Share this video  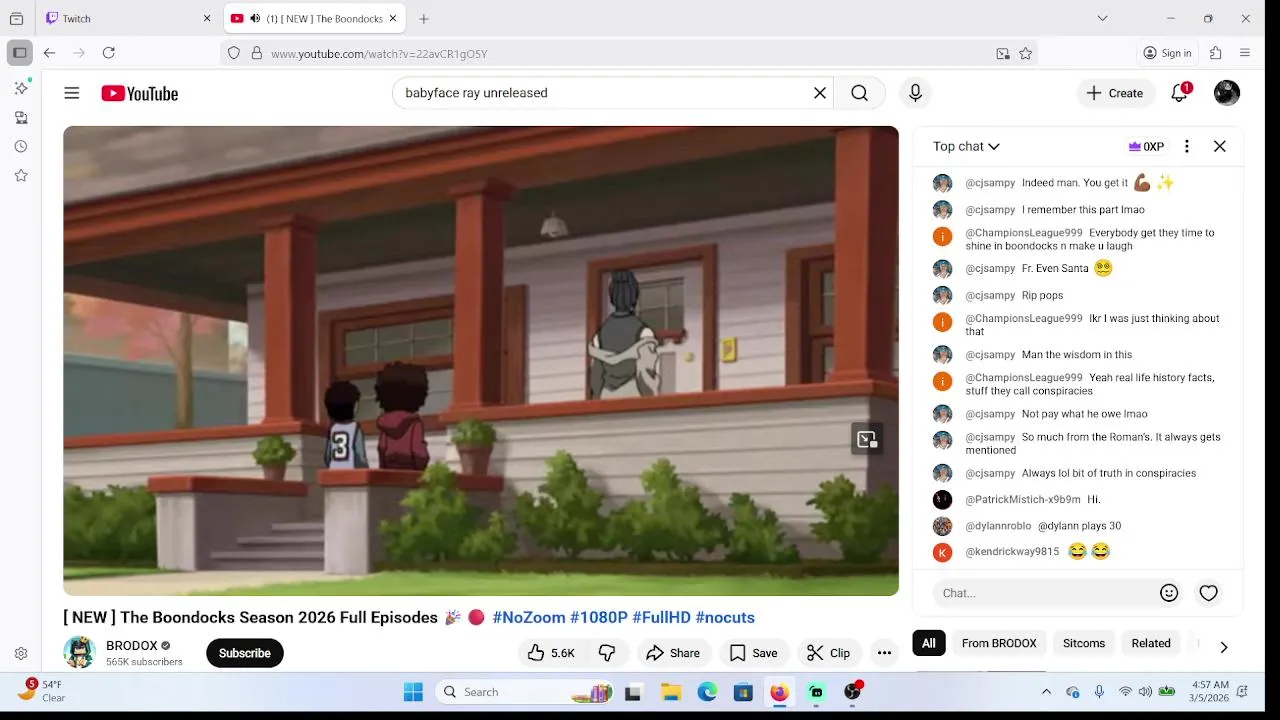(673, 653)
